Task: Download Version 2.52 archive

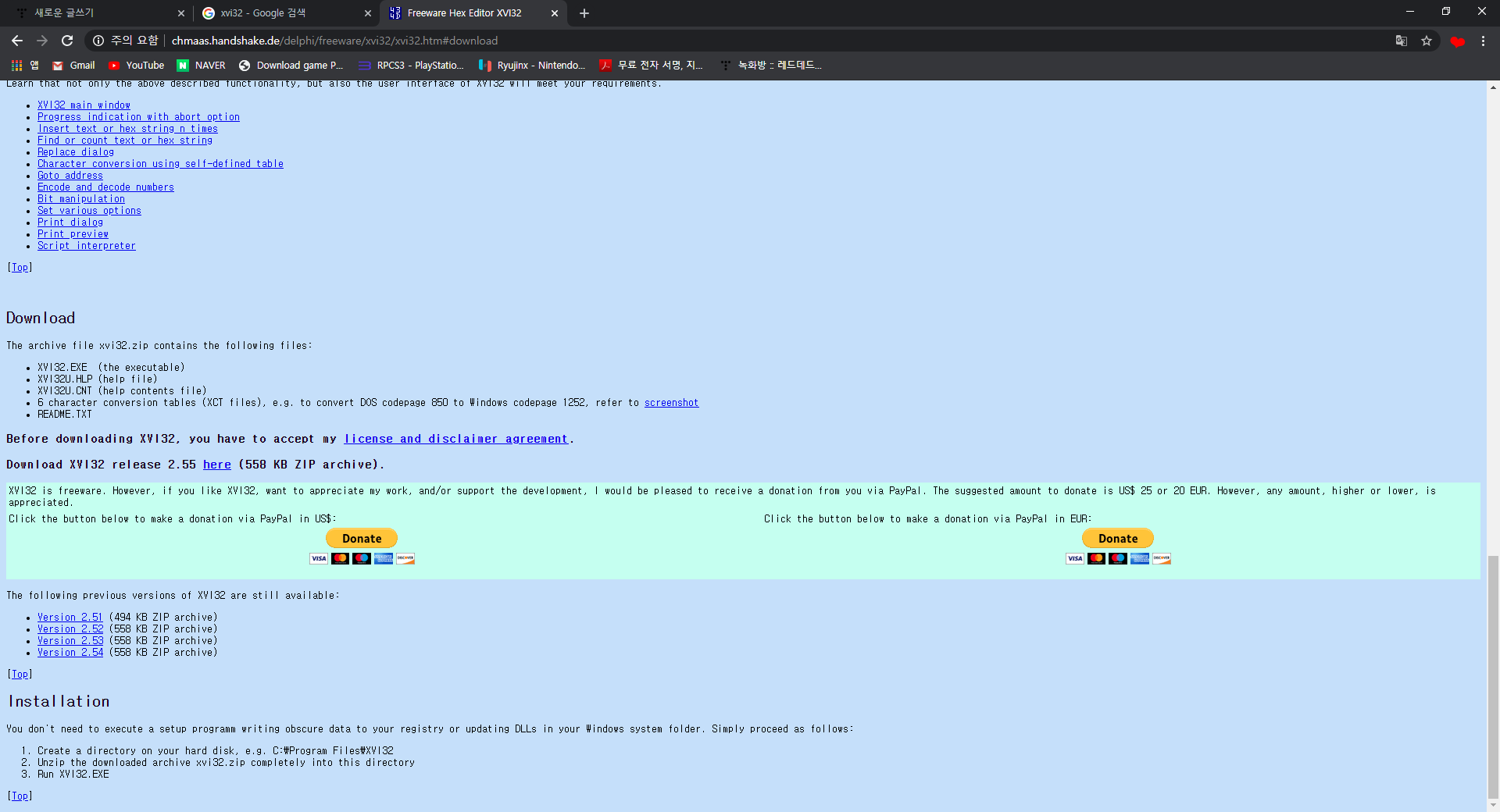Action: pos(70,629)
